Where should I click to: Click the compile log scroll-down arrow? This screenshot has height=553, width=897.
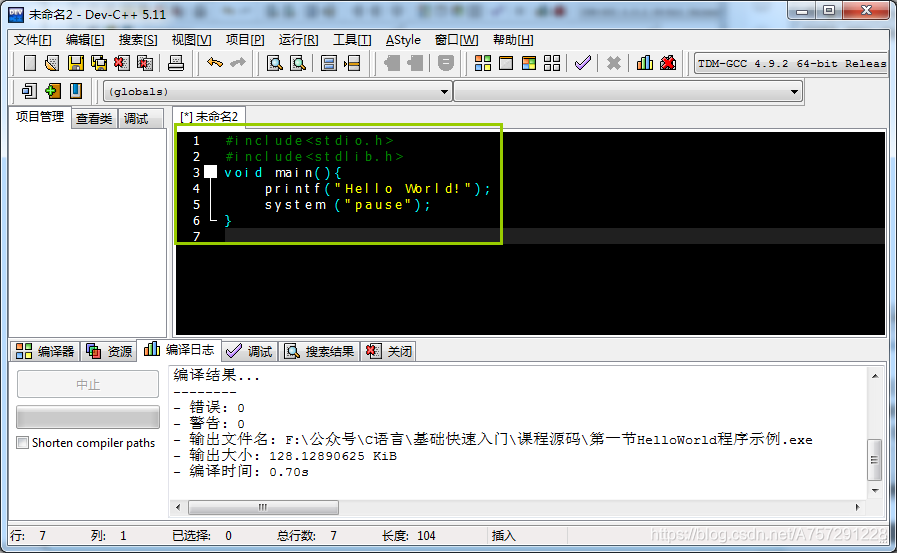[x=875, y=491]
